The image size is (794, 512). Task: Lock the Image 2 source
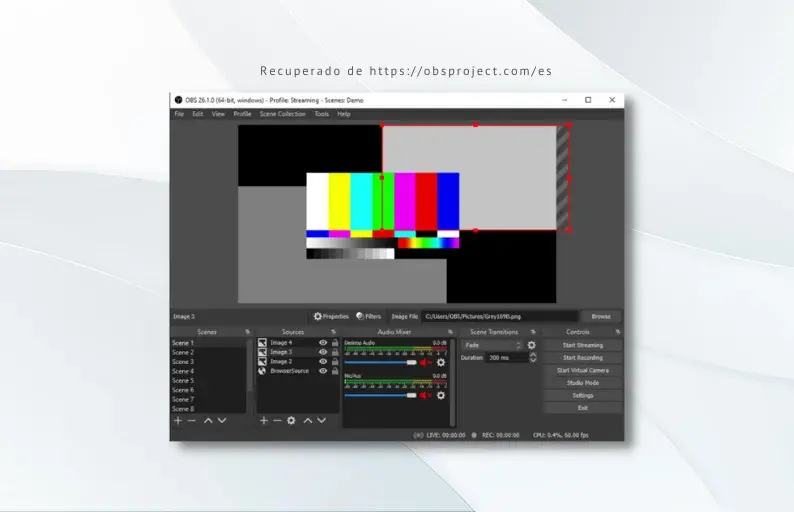335,362
